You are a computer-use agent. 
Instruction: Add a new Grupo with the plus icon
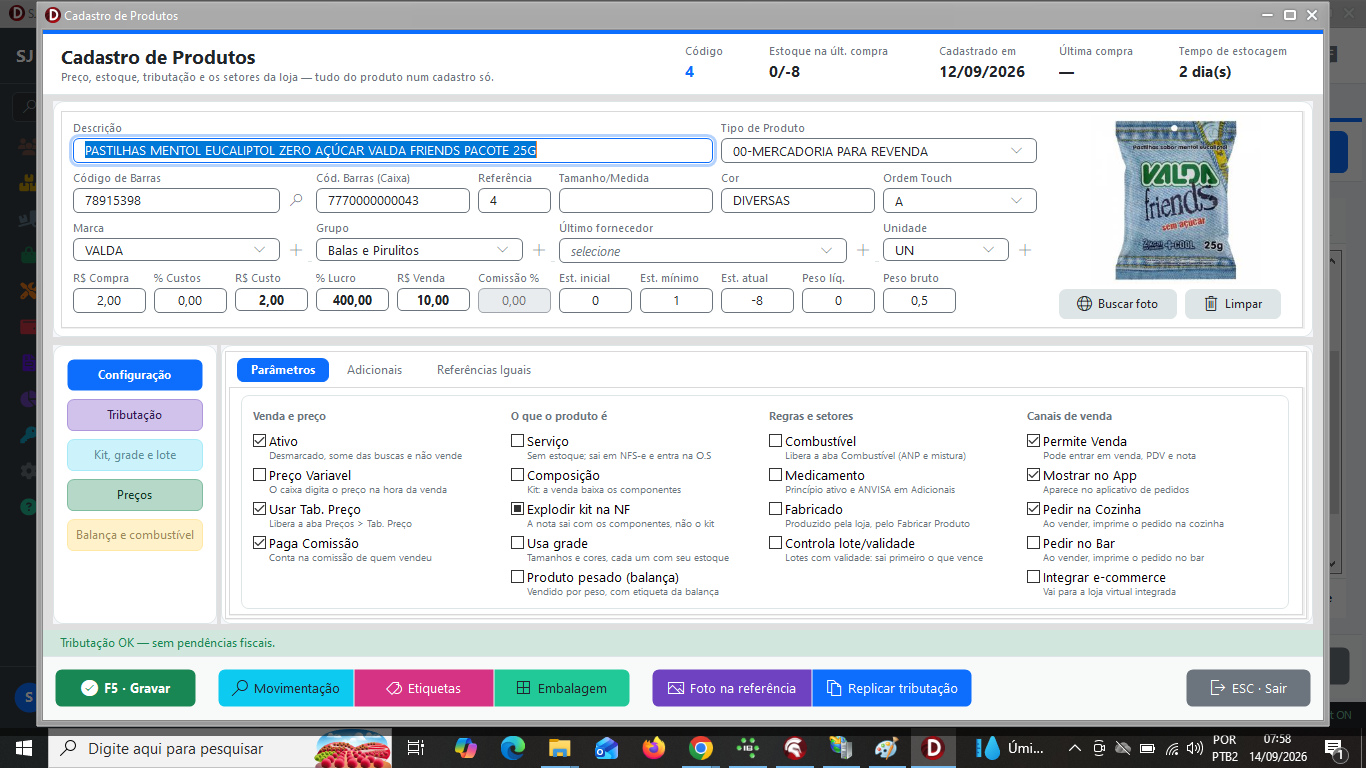(x=539, y=250)
